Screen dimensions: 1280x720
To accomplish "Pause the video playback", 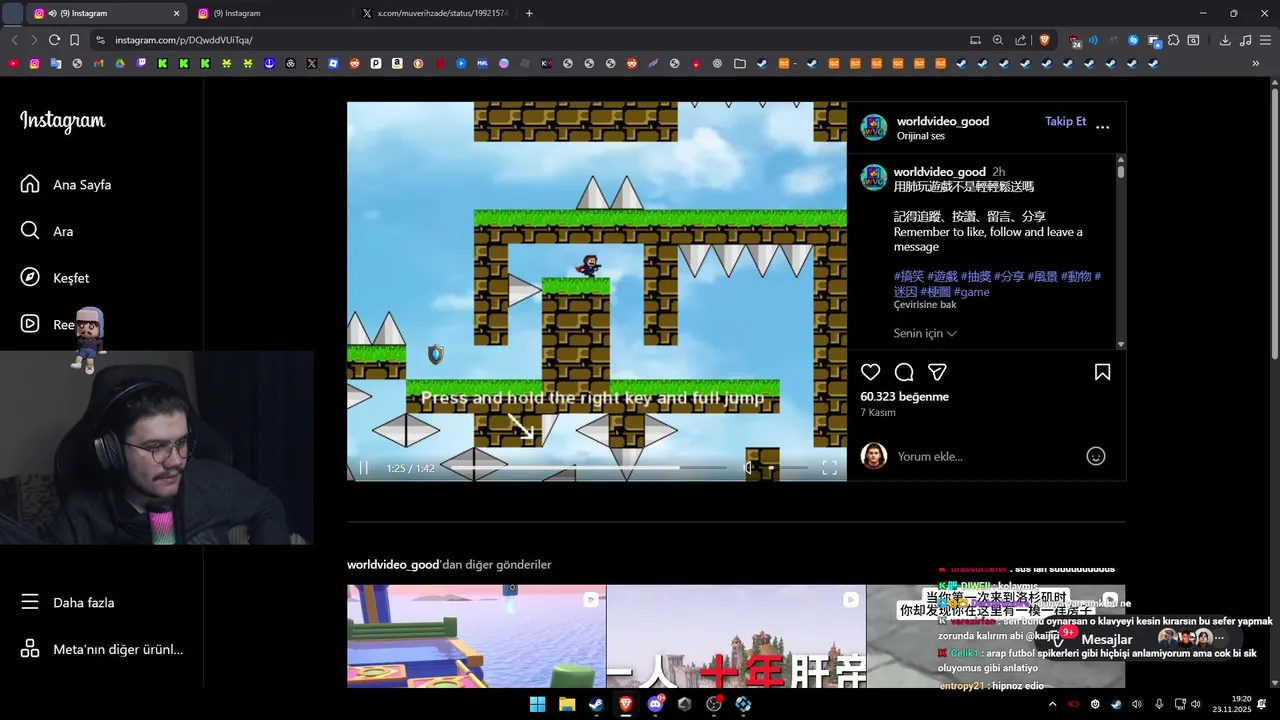I will click(364, 468).
